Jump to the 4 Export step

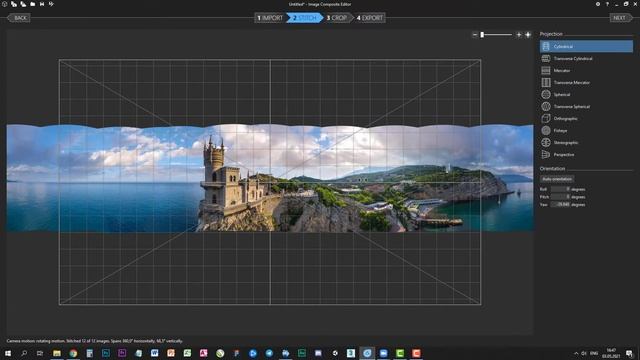point(370,18)
